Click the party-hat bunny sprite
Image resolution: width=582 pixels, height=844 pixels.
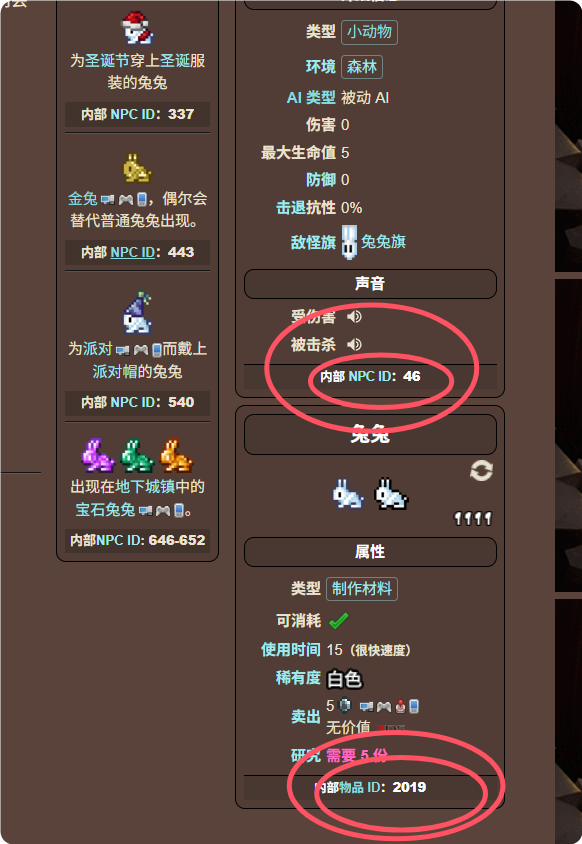(x=137, y=313)
